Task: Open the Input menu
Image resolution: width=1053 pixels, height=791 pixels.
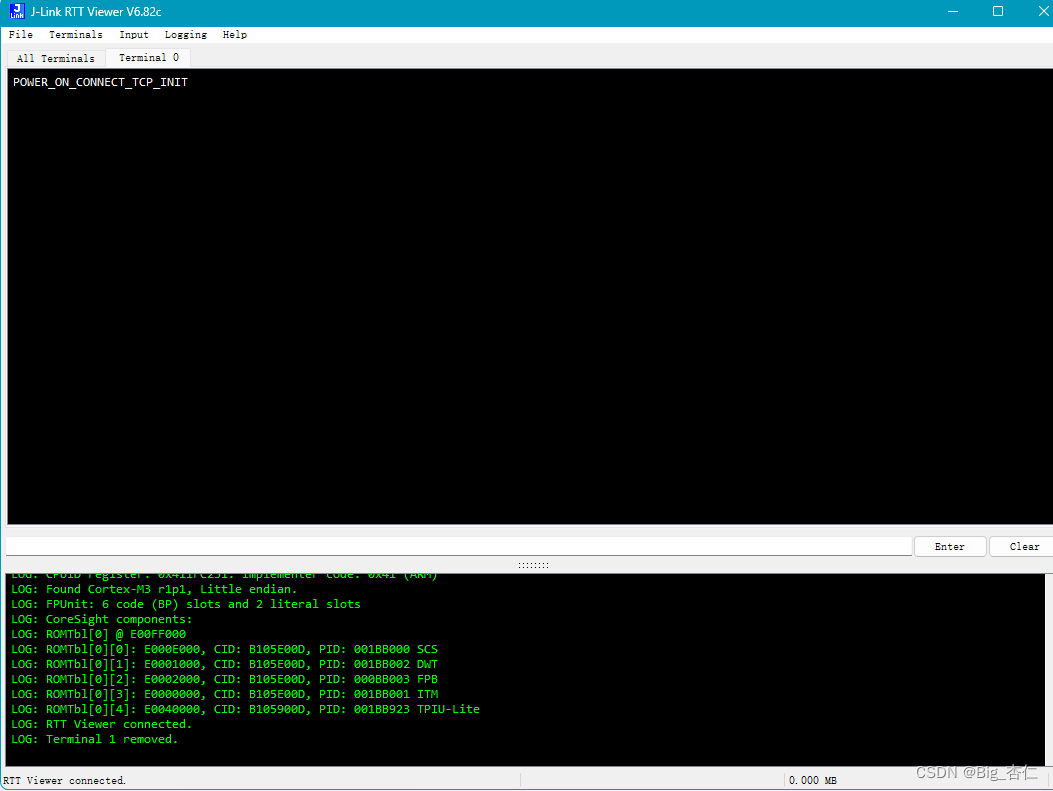Action: pos(134,34)
